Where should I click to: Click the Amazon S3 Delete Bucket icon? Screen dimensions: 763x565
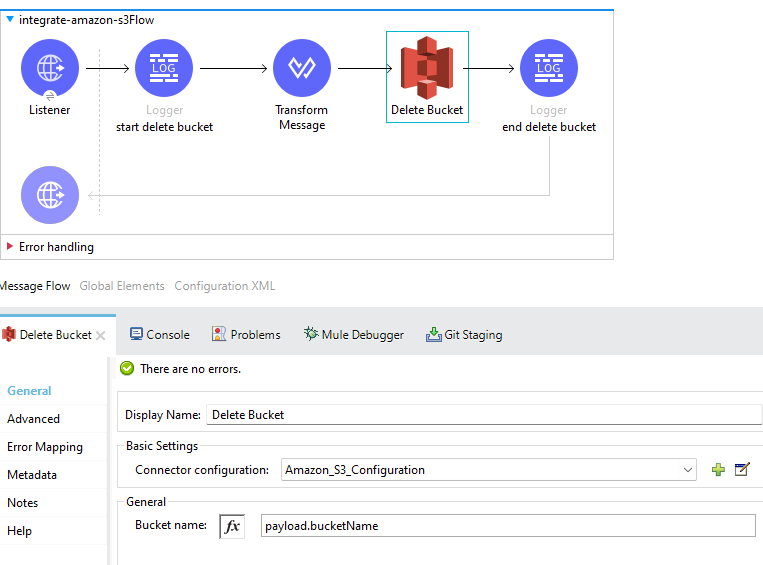point(427,68)
